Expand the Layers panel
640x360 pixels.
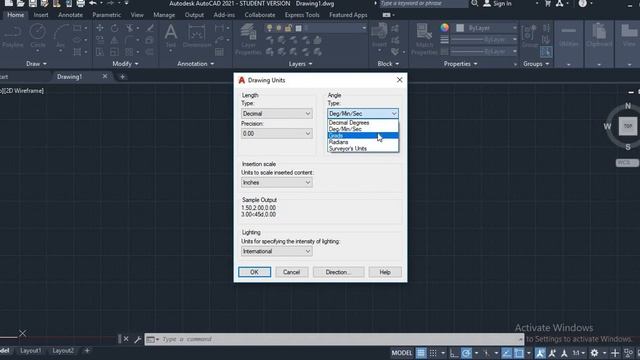click(300, 64)
